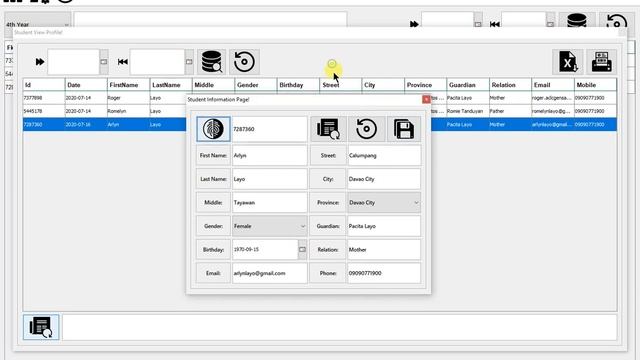
Task: Click the date cell 2020-07-16
Action: (x=86, y=124)
